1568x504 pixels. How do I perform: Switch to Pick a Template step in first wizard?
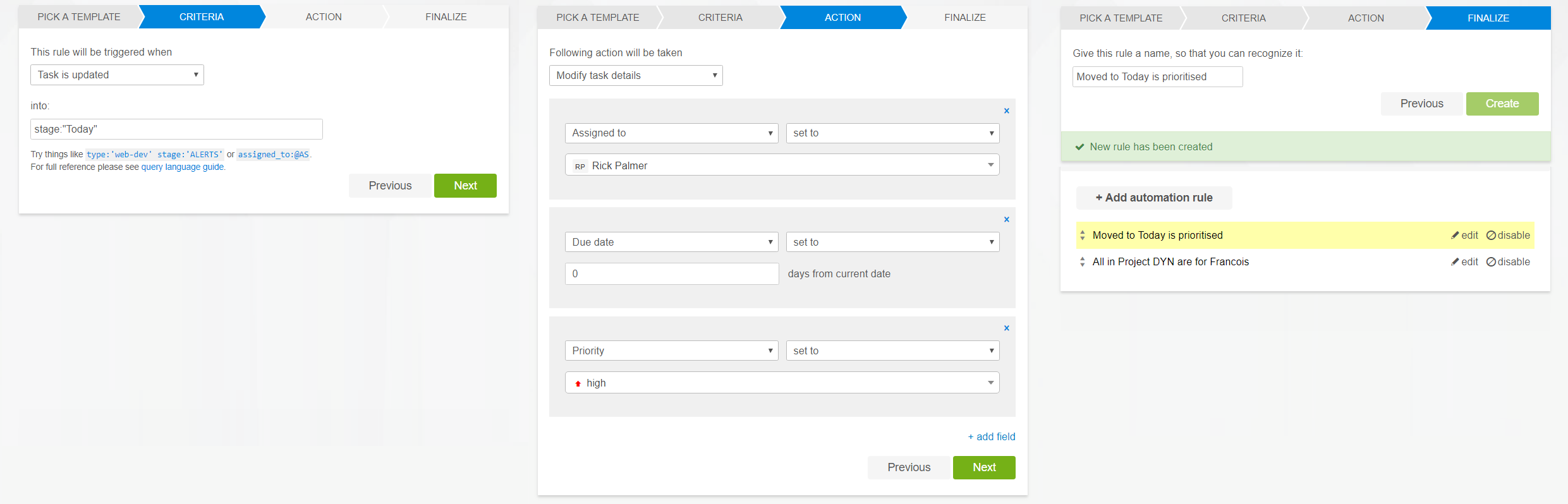pos(79,17)
